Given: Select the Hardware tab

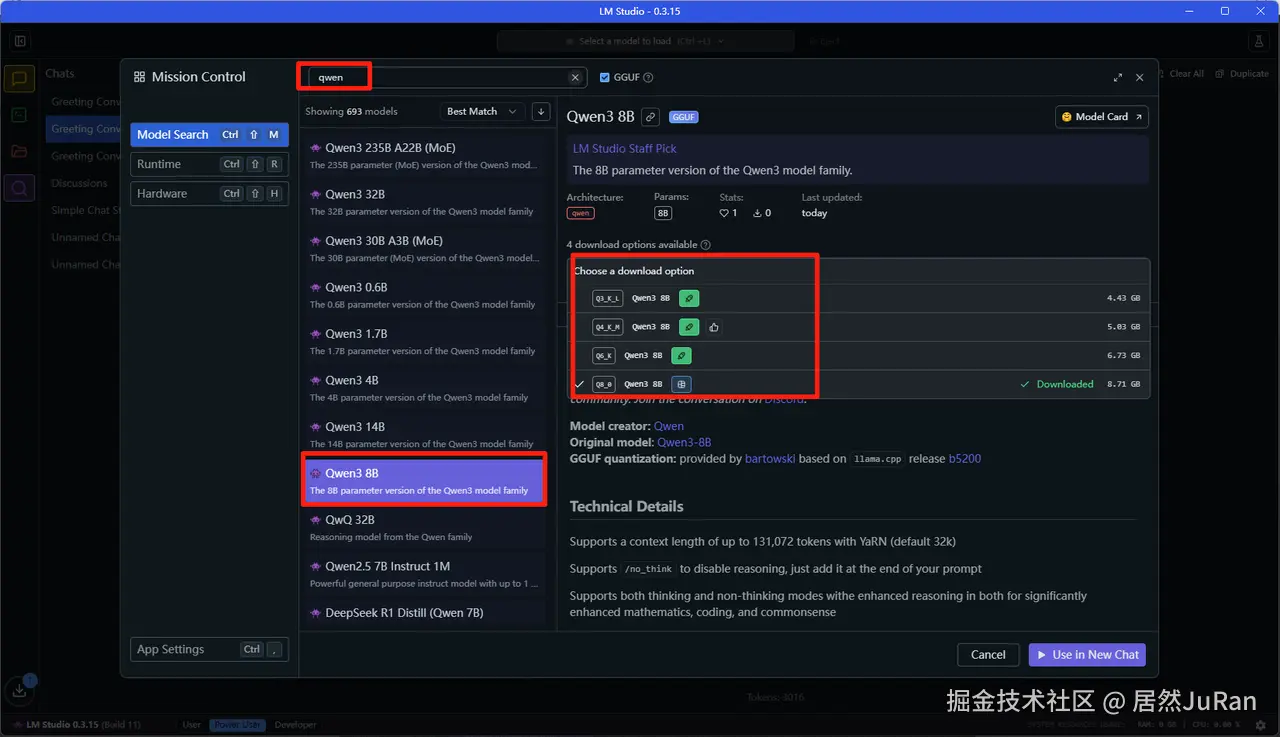Looking at the screenshot, I should [209, 194].
